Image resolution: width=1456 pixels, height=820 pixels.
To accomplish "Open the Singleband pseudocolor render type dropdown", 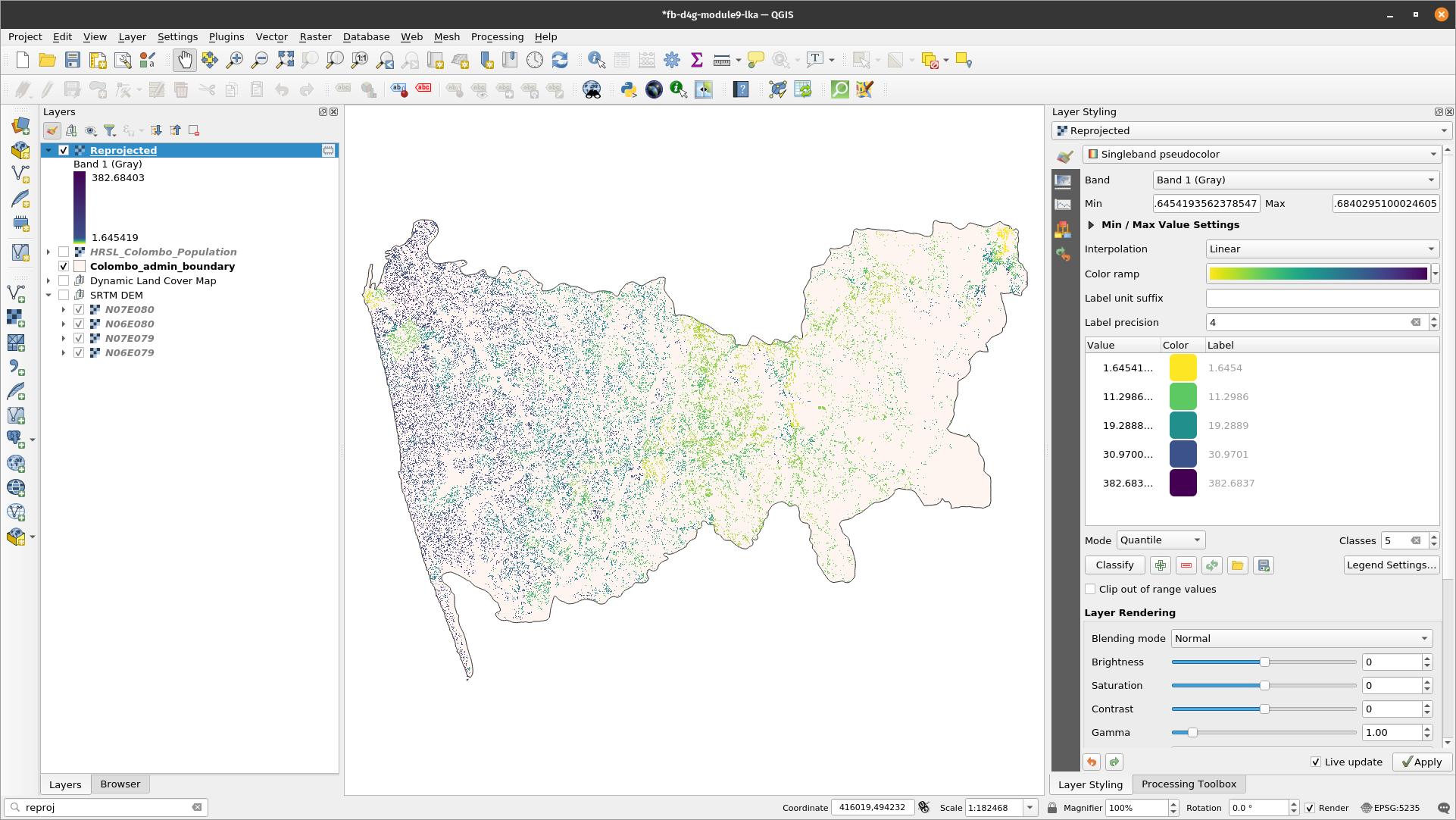I will pos(1261,155).
